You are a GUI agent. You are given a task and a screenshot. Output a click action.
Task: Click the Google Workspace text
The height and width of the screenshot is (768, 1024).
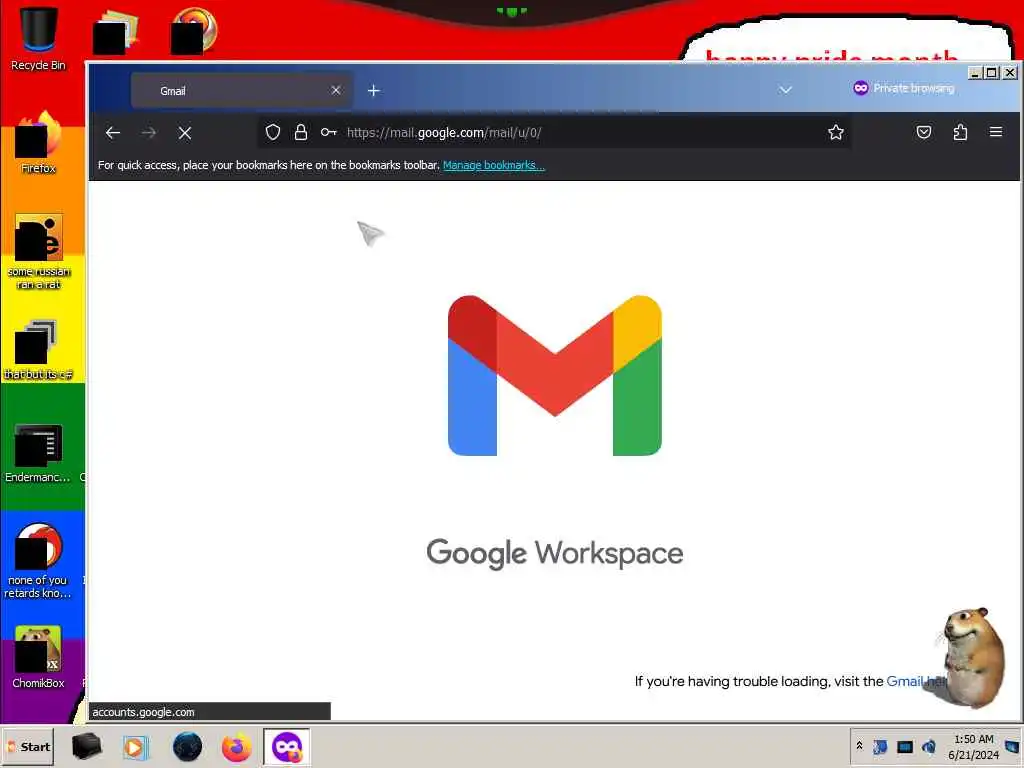[555, 553]
